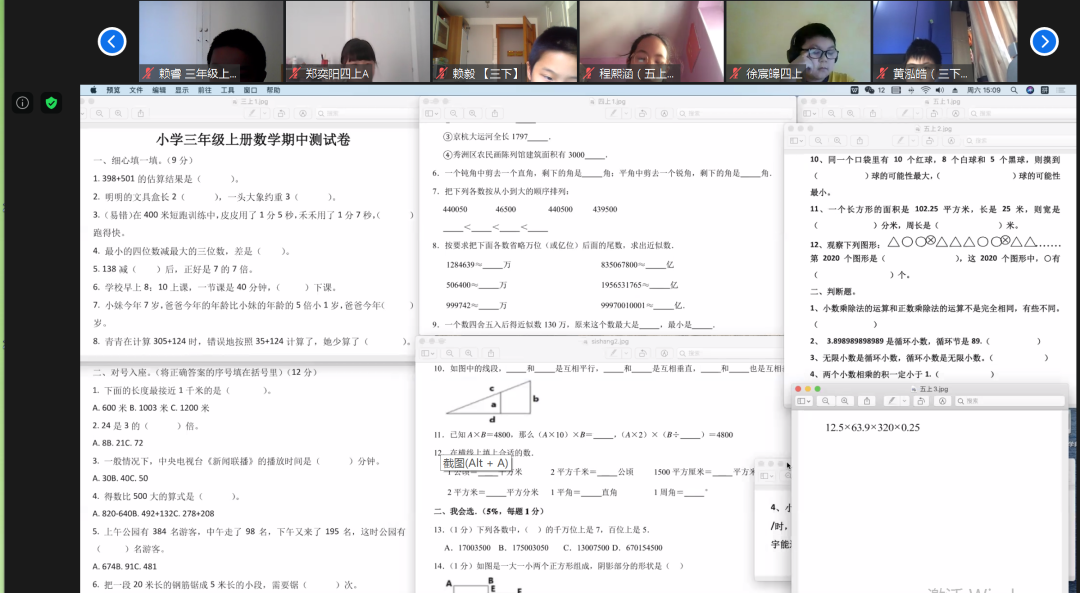Open 显示 menu
Image resolution: width=1080 pixels, height=593 pixels.
coord(182,90)
